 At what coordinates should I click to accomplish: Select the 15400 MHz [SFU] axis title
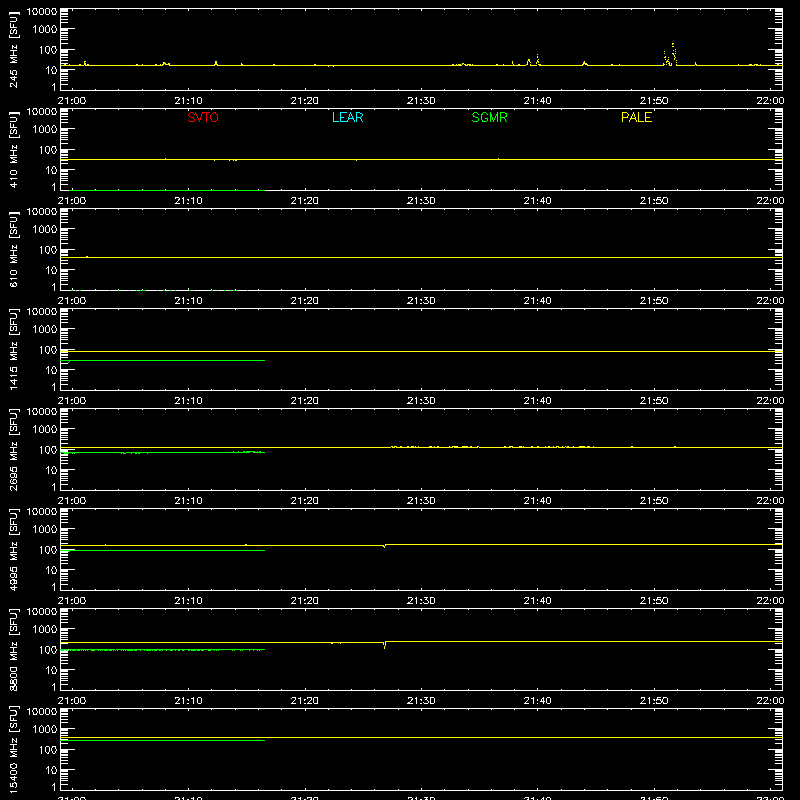[x=14, y=749]
